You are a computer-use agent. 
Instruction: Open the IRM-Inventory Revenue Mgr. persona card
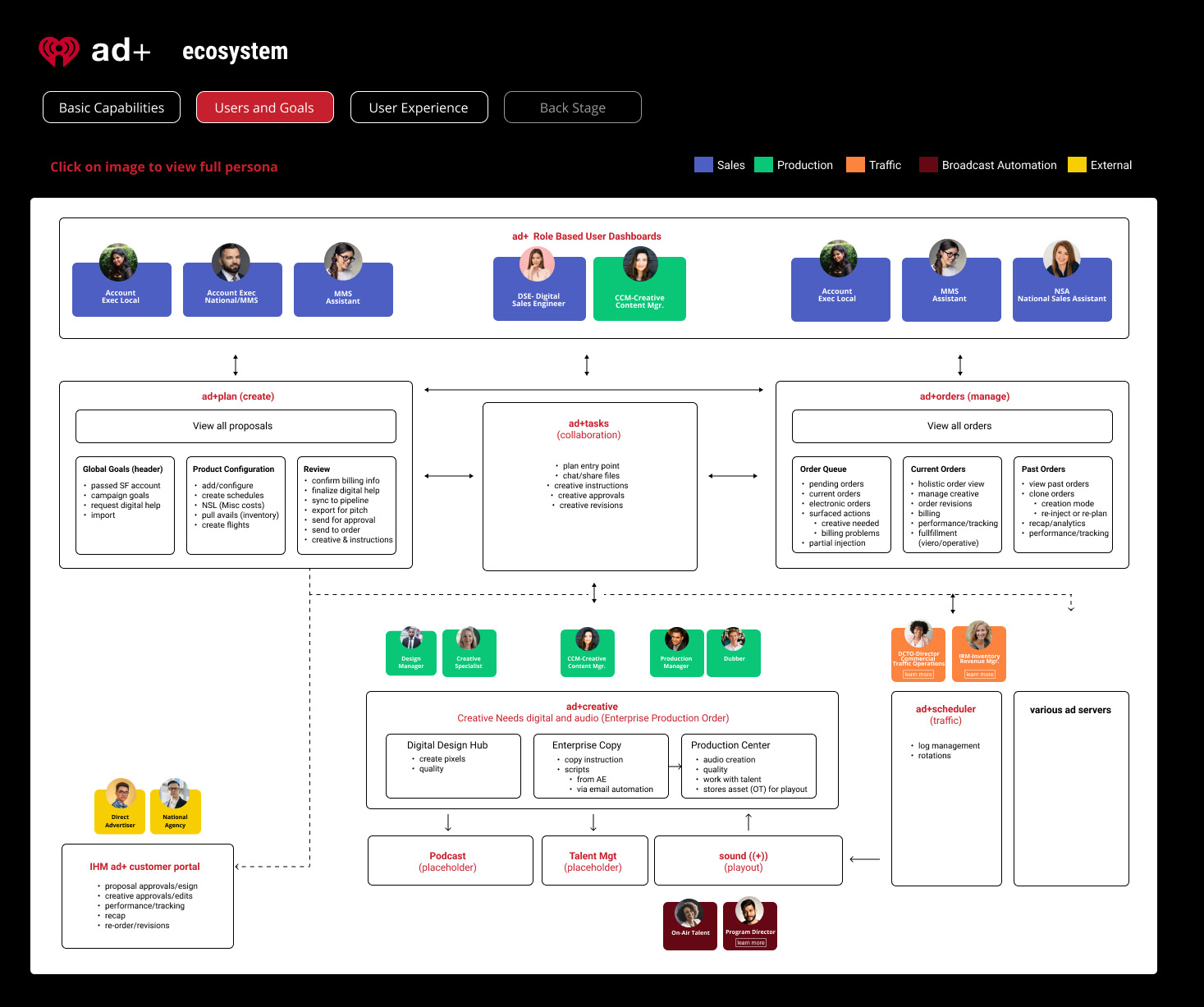coord(979,650)
